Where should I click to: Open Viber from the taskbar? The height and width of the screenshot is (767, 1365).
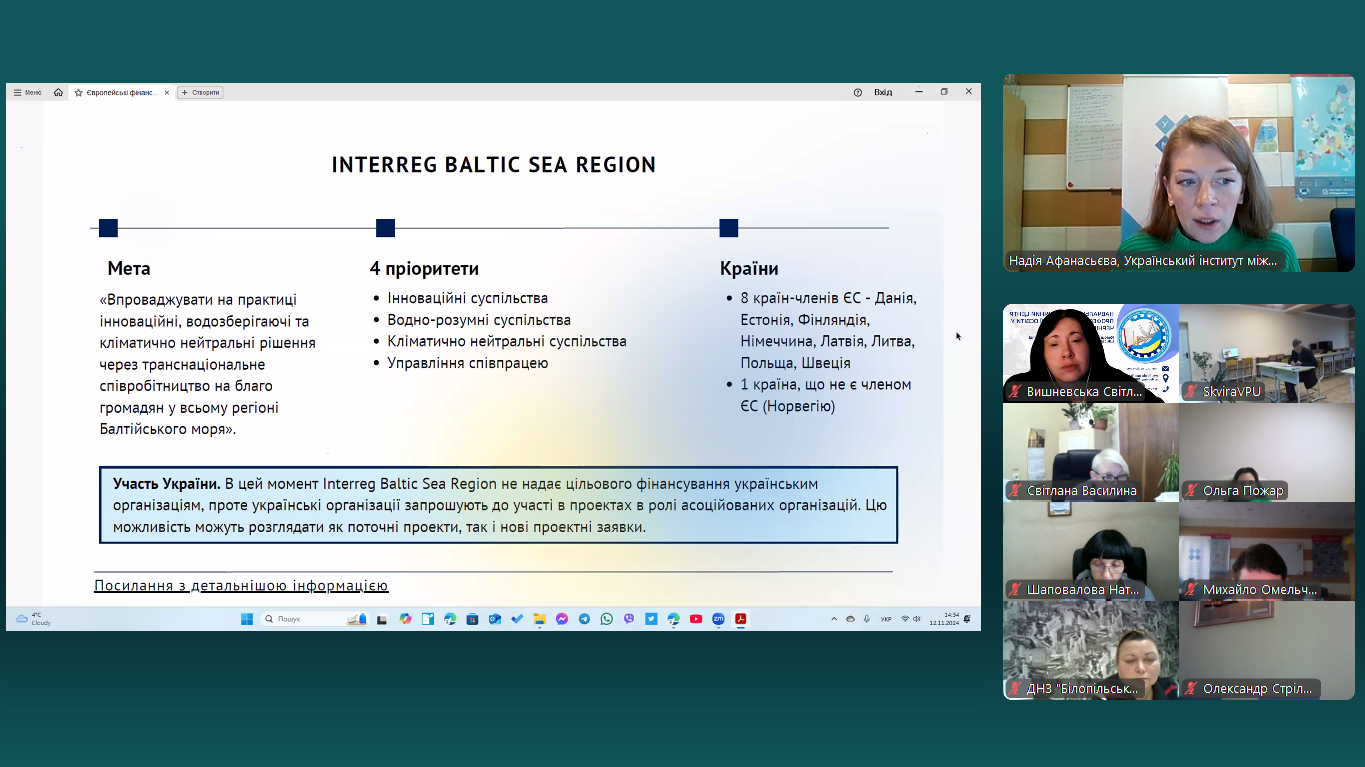tap(629, 619)
